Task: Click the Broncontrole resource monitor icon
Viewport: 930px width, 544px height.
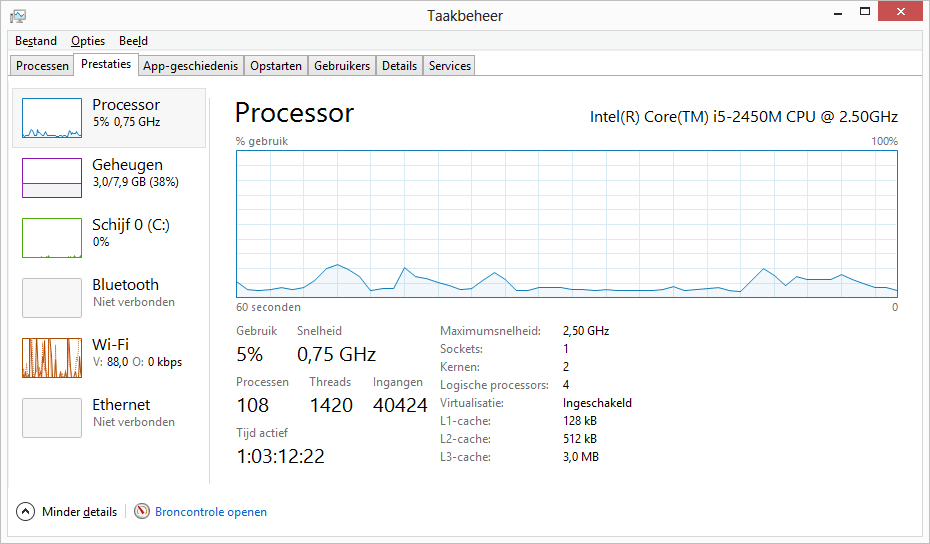Action: [142, 512]
